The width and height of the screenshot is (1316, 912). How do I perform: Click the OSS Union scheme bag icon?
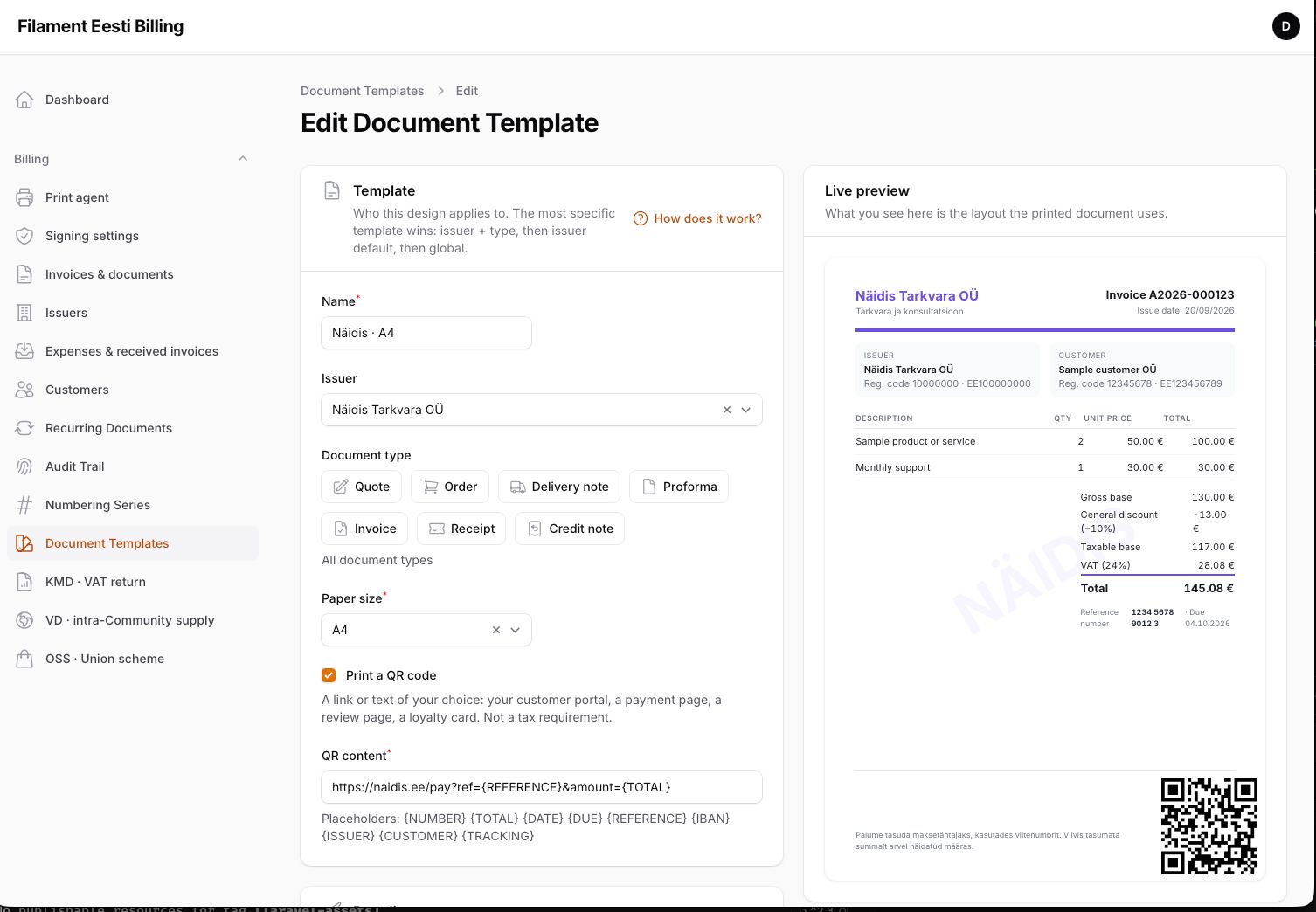point(24,659)
